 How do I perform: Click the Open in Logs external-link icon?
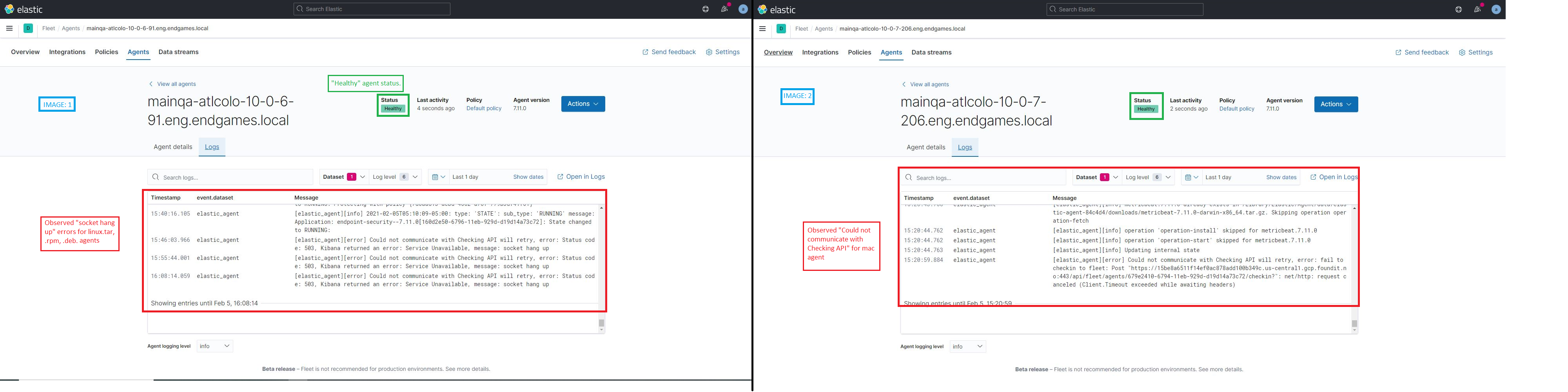[560, 176]
